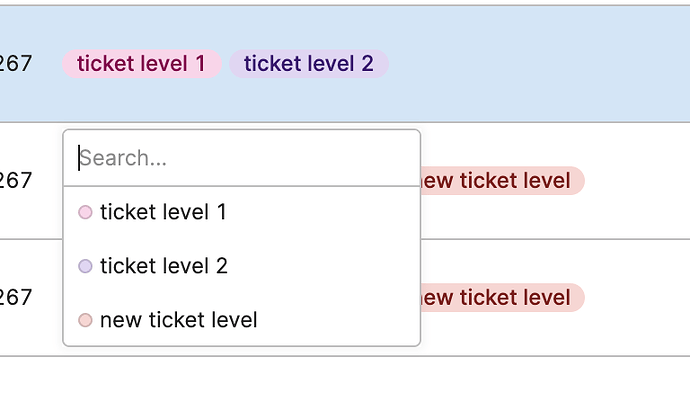Screen dimensions: 690x393
Task: Click white gap between bottom row's 267 and dropdown
Action: click(x=48, y=298)
